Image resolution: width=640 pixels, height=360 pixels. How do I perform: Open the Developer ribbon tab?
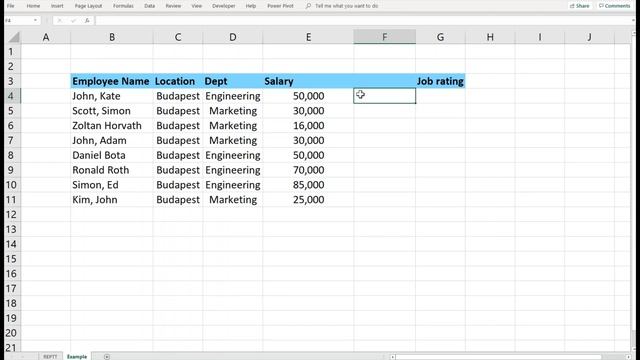224,6
